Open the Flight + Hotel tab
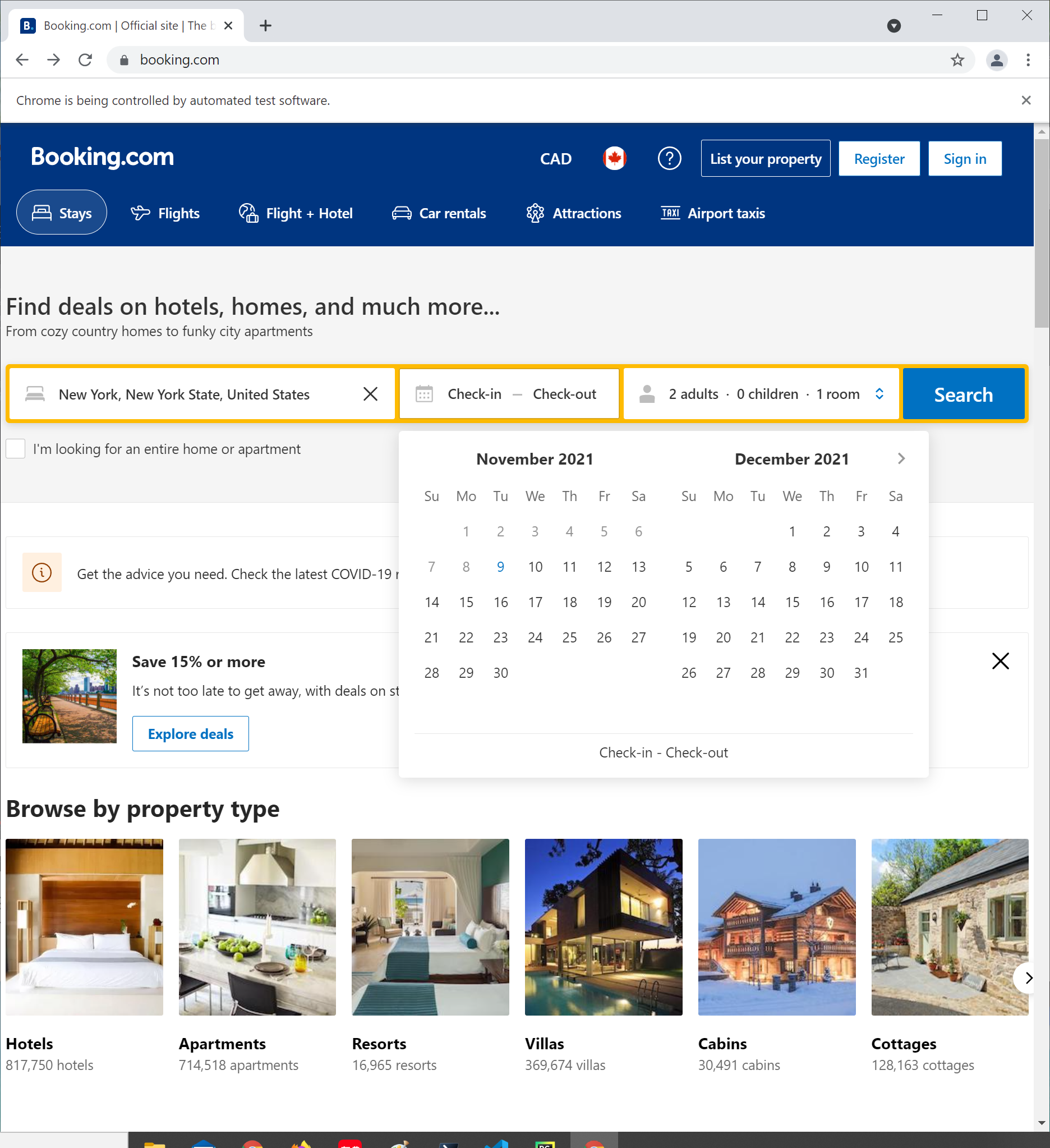Viewport: 1050px width, 1148px height. 296,213
